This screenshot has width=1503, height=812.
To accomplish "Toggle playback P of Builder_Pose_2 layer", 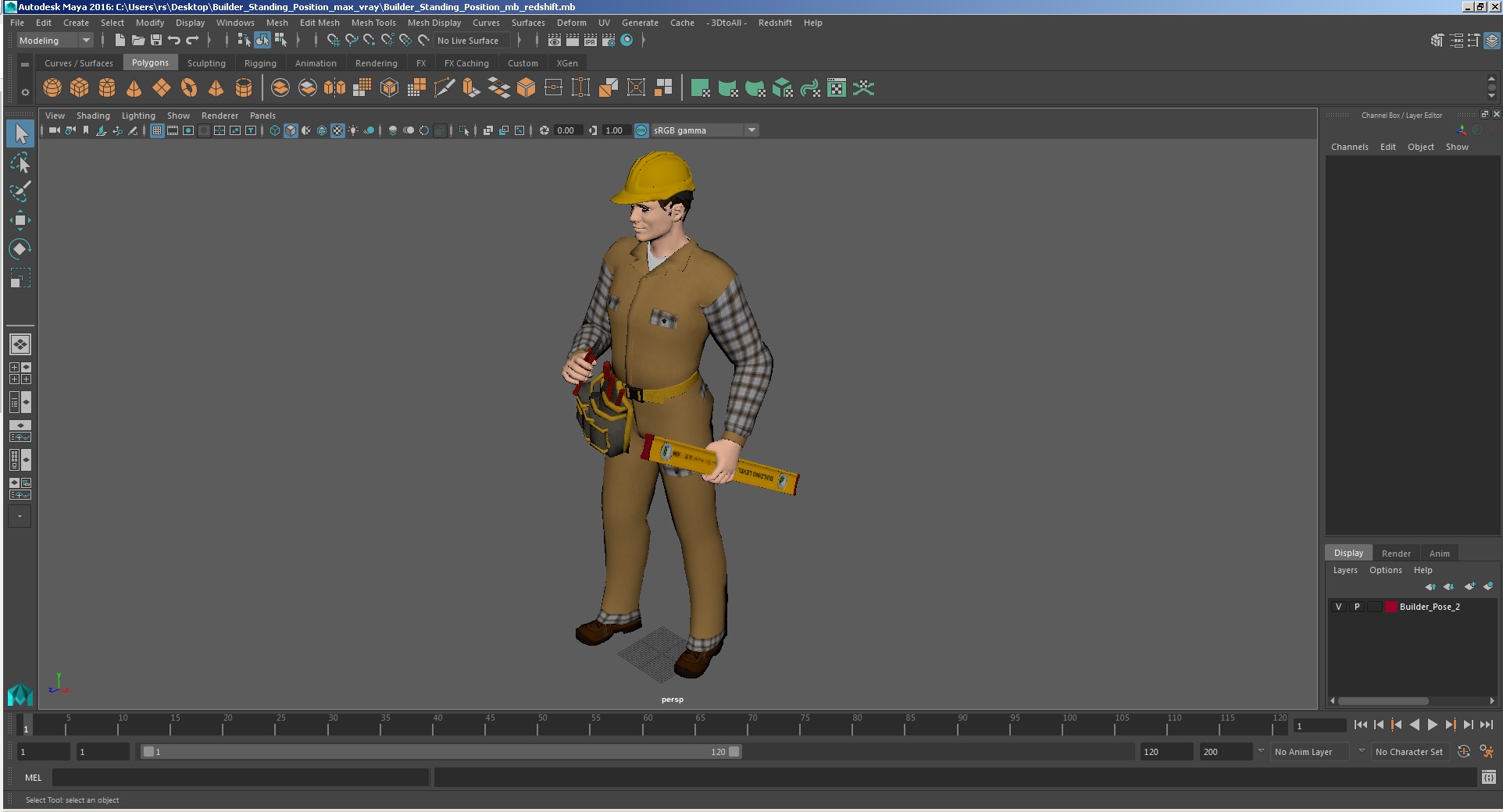I will (1357, 607).
